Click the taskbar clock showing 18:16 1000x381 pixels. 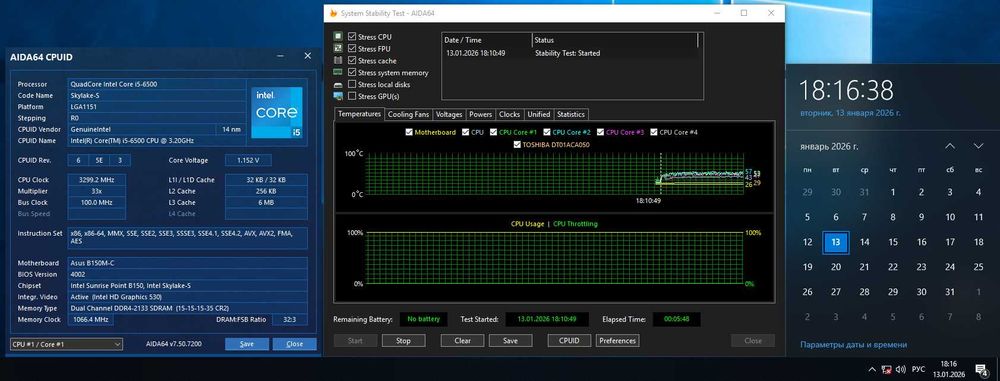(x=948, y=369)
